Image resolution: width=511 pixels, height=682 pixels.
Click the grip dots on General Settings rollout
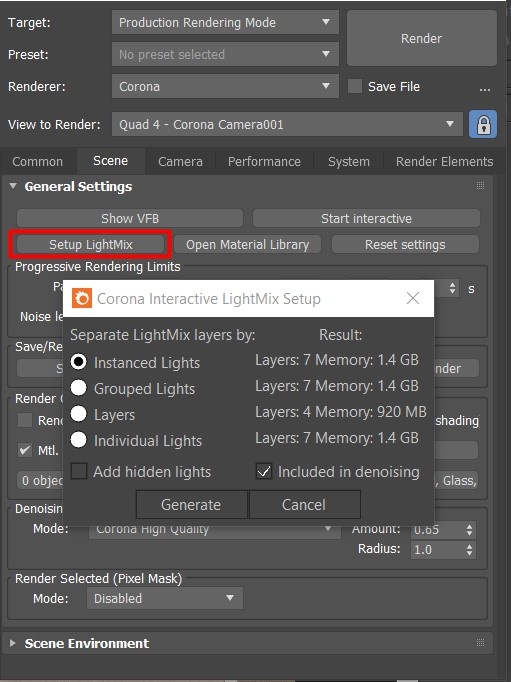[x=480, y=186]
